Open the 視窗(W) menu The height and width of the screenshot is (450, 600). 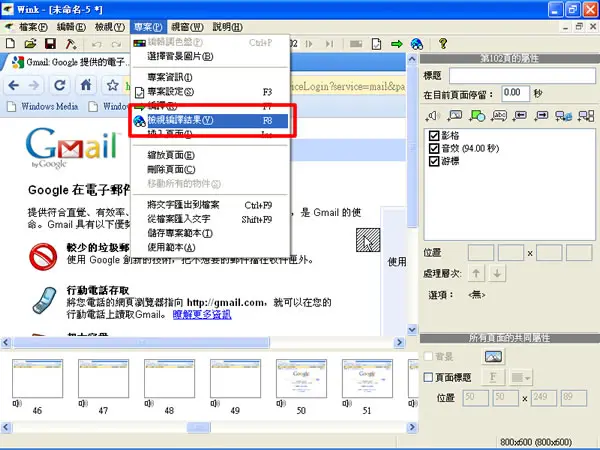click(x=187, y=27)
